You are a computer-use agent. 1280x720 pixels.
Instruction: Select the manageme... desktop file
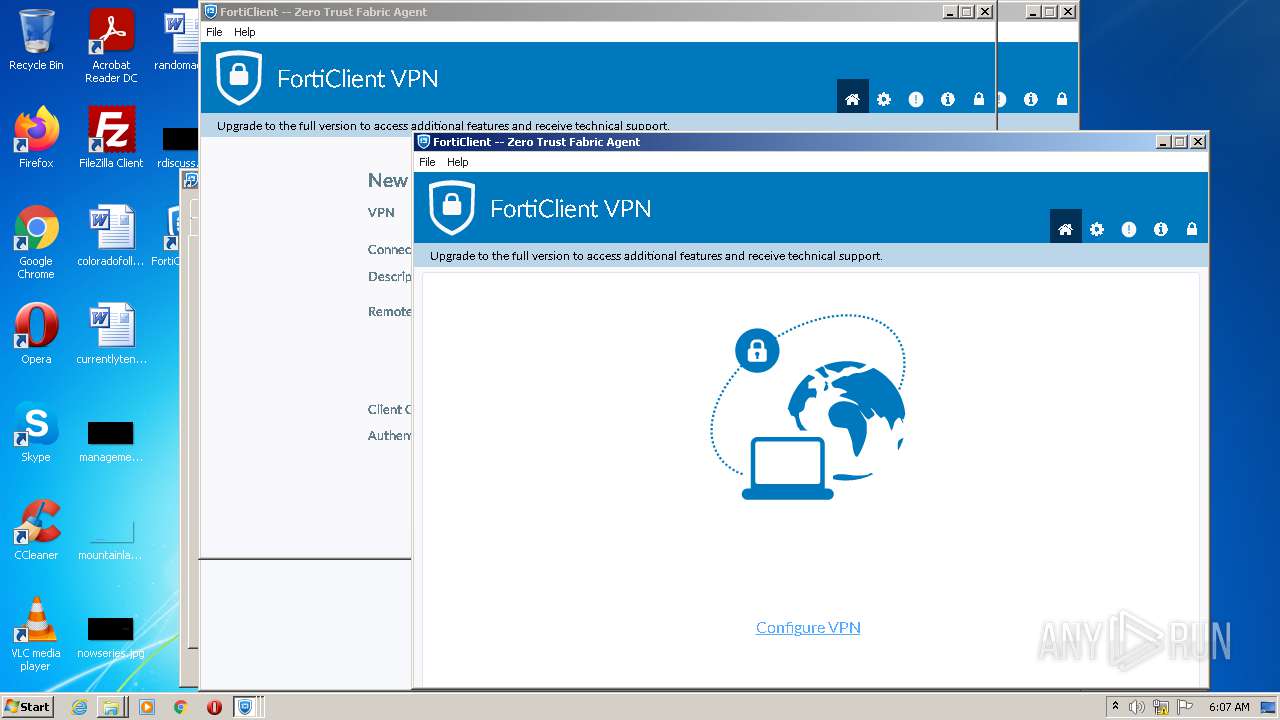point(111,441)
